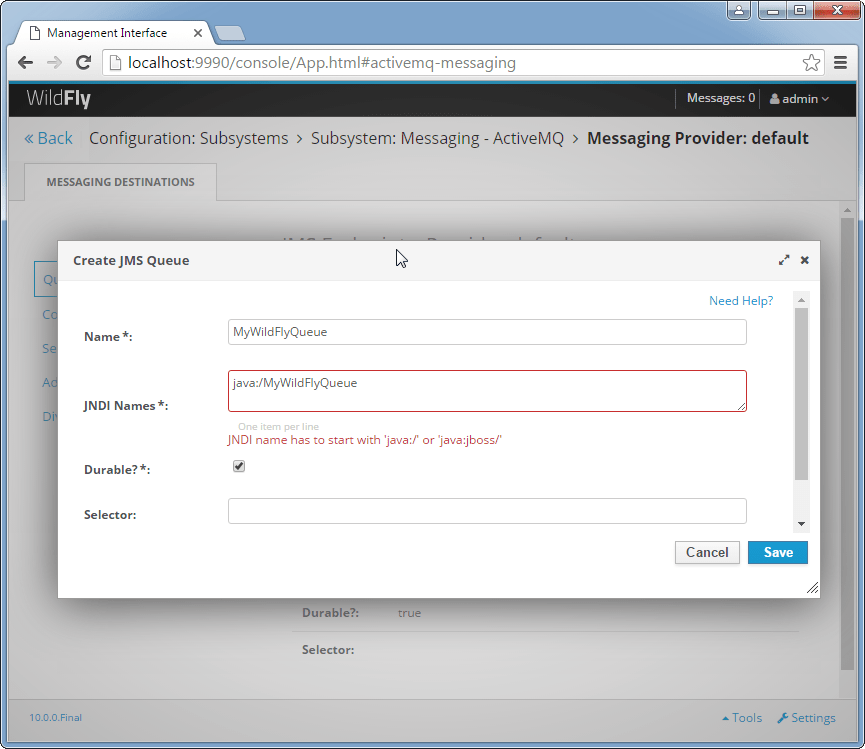The image size is (865, 749).
Task: Click inside the Selector input field
Action: pos(487,511)
